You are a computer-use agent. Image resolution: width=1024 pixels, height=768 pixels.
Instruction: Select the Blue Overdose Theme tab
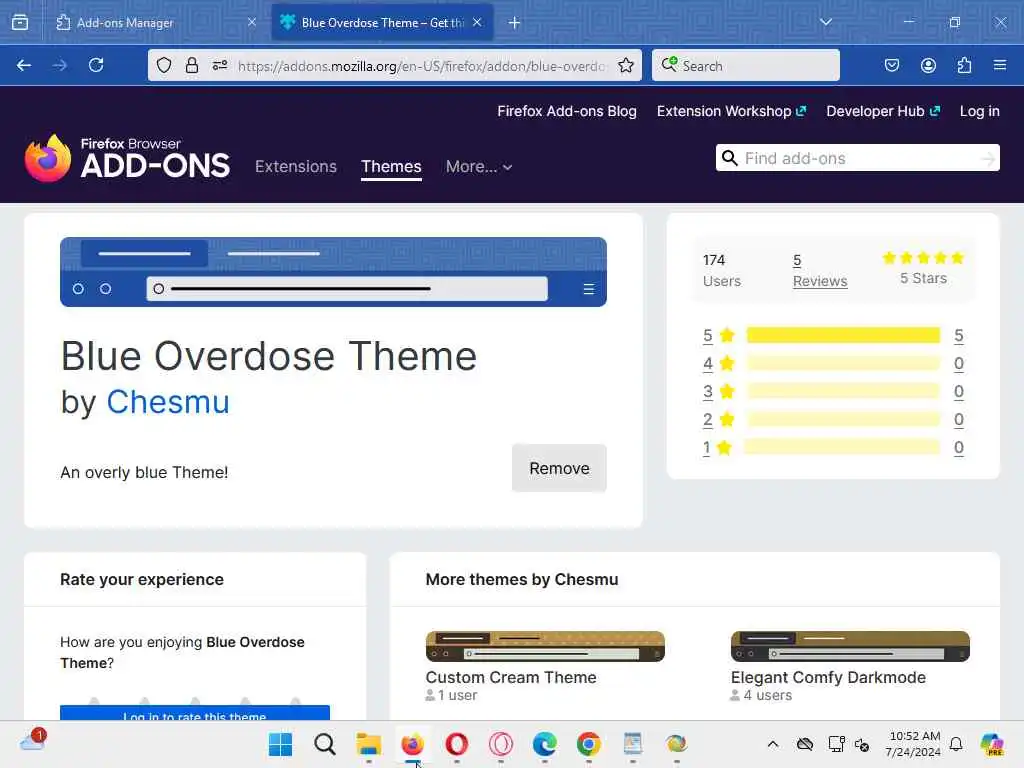[x=382, y=23]
